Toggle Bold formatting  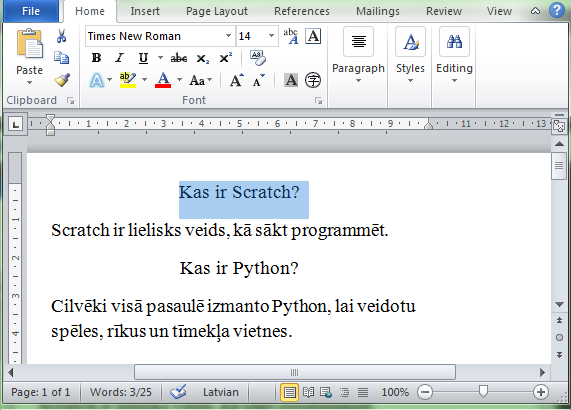click(97, 58)
